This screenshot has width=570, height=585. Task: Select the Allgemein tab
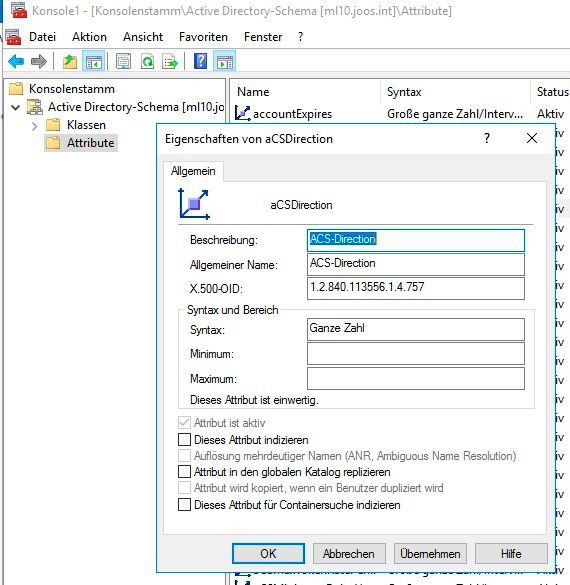coord(193,171)
